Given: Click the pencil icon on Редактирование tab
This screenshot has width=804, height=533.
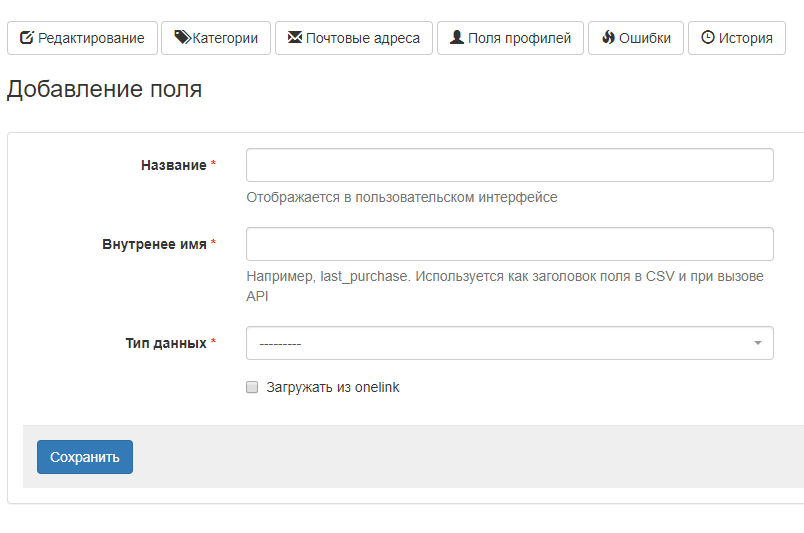Looking at the screenshot, I should coord(27,38).
